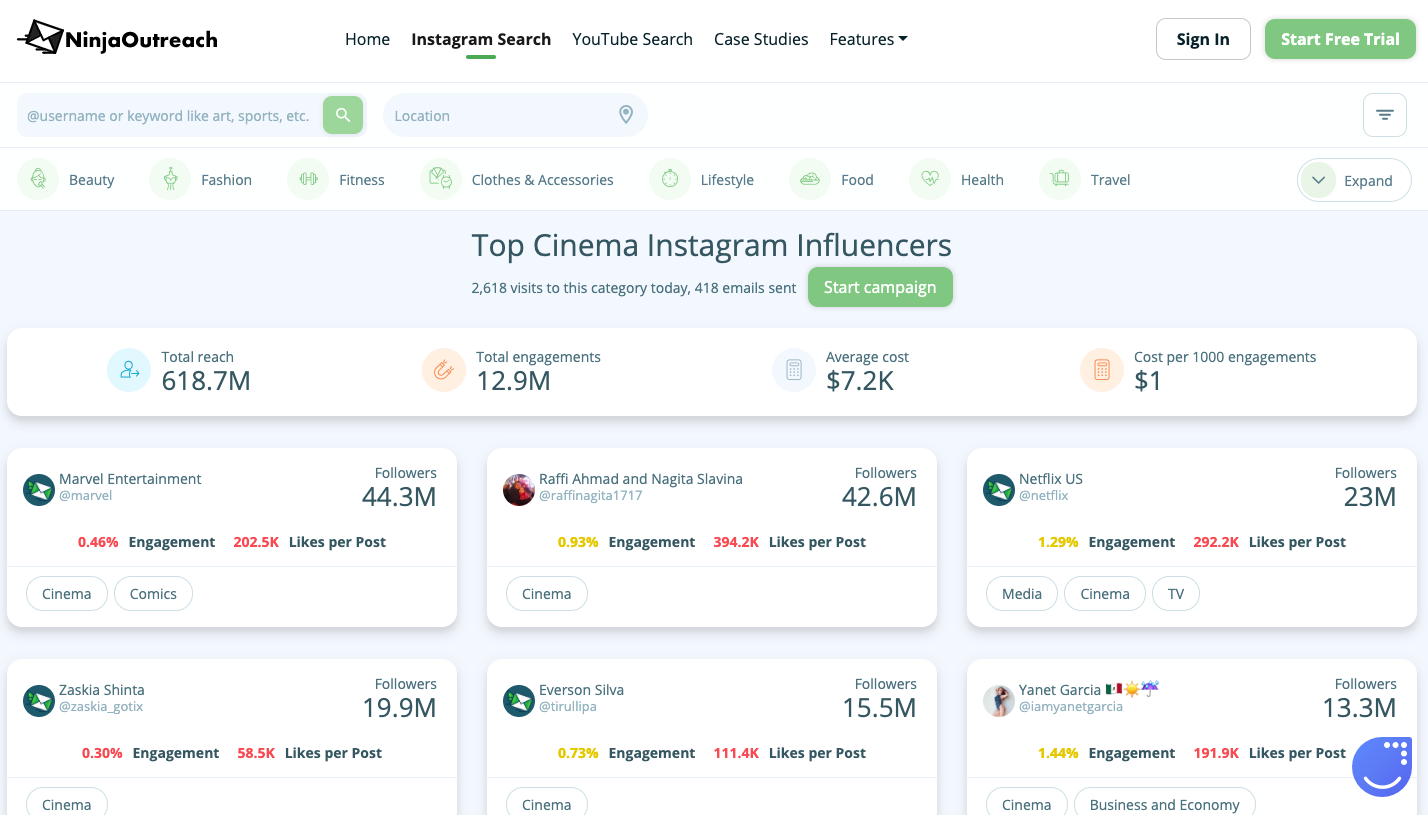Click the 23M followers value
Screen dimensions: 1428x815
coord(1370,497)
